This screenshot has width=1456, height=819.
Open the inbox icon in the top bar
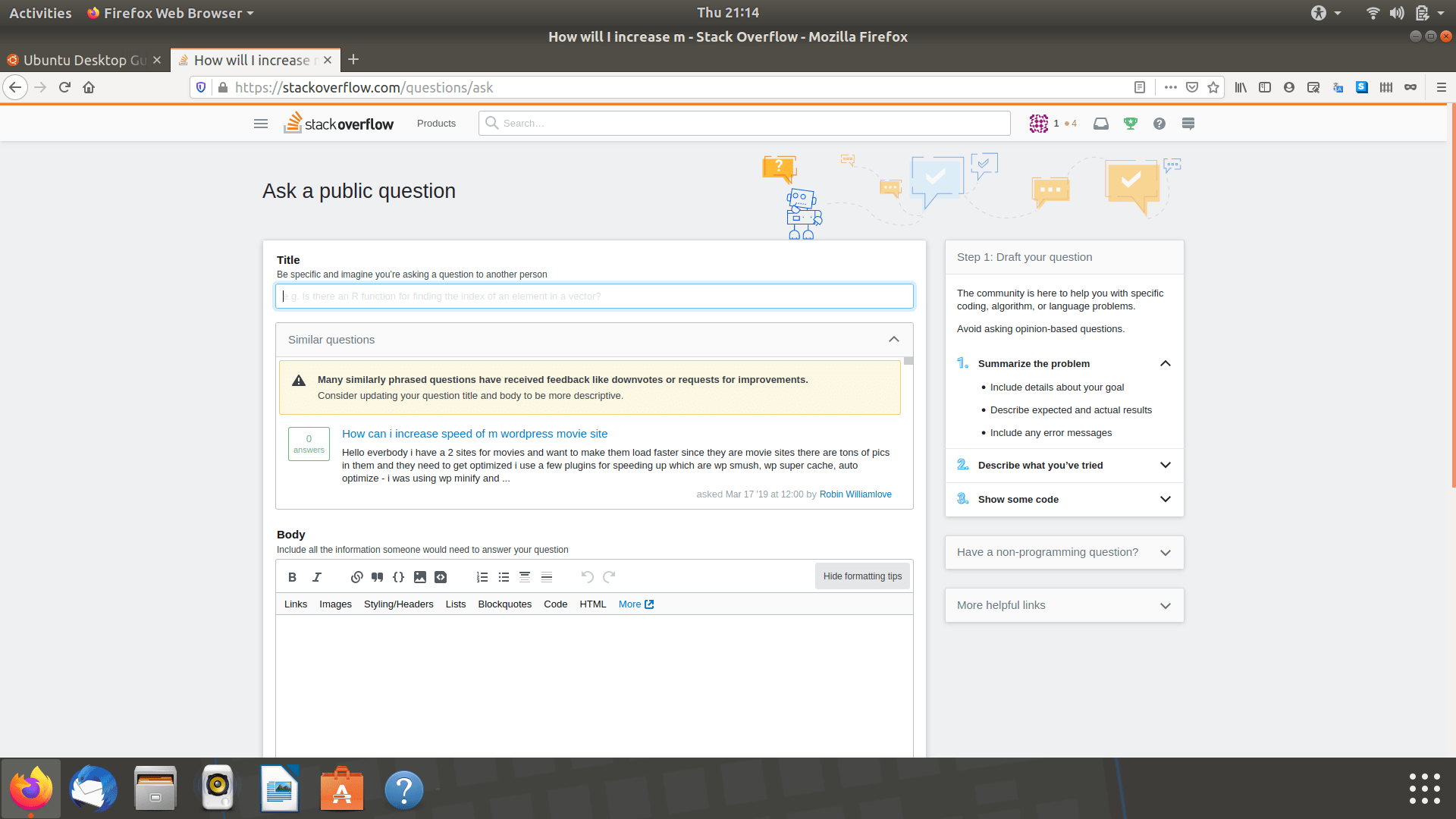click(1101, 123)
